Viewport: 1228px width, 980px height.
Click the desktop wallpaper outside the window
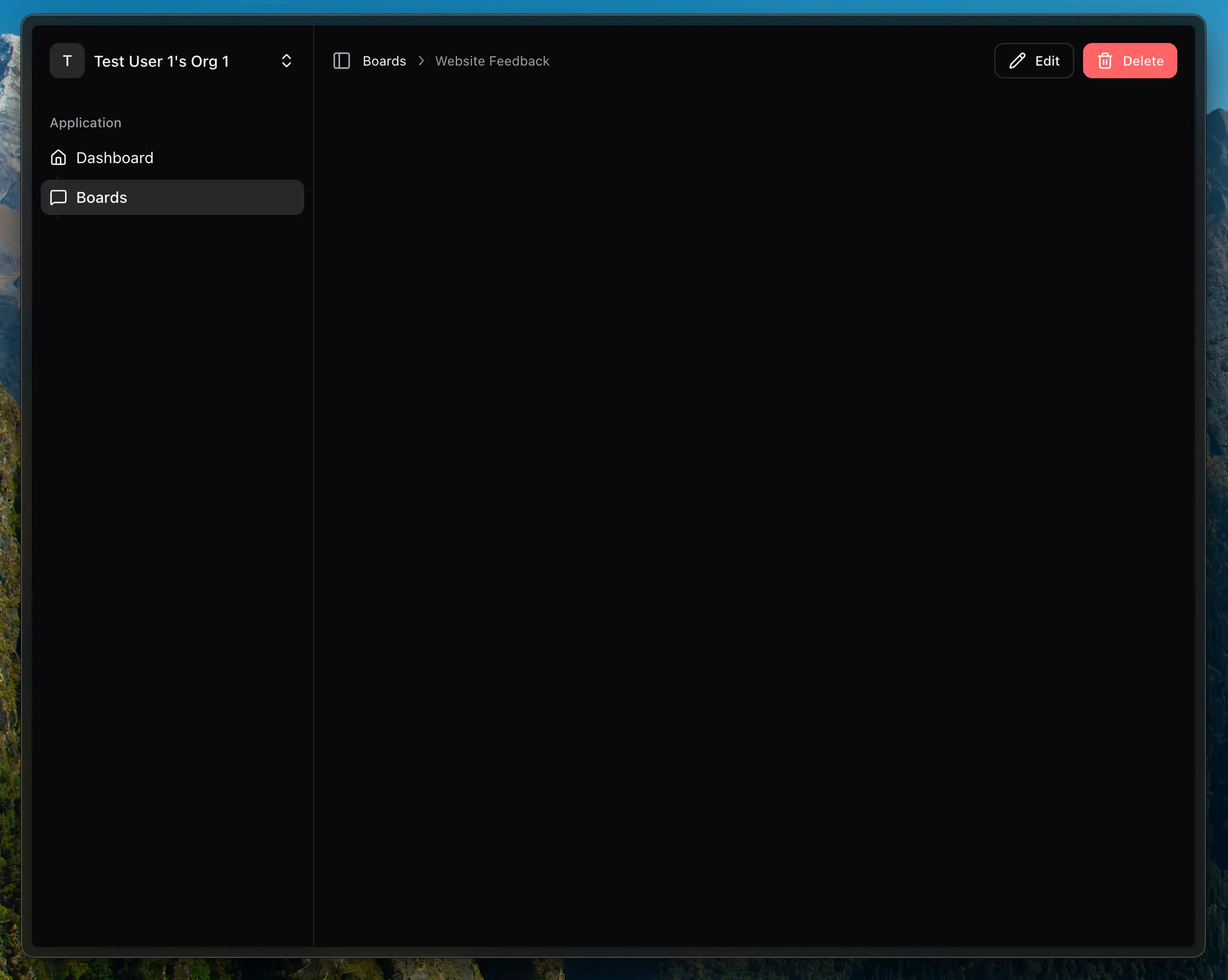(x=1218, y=513)
